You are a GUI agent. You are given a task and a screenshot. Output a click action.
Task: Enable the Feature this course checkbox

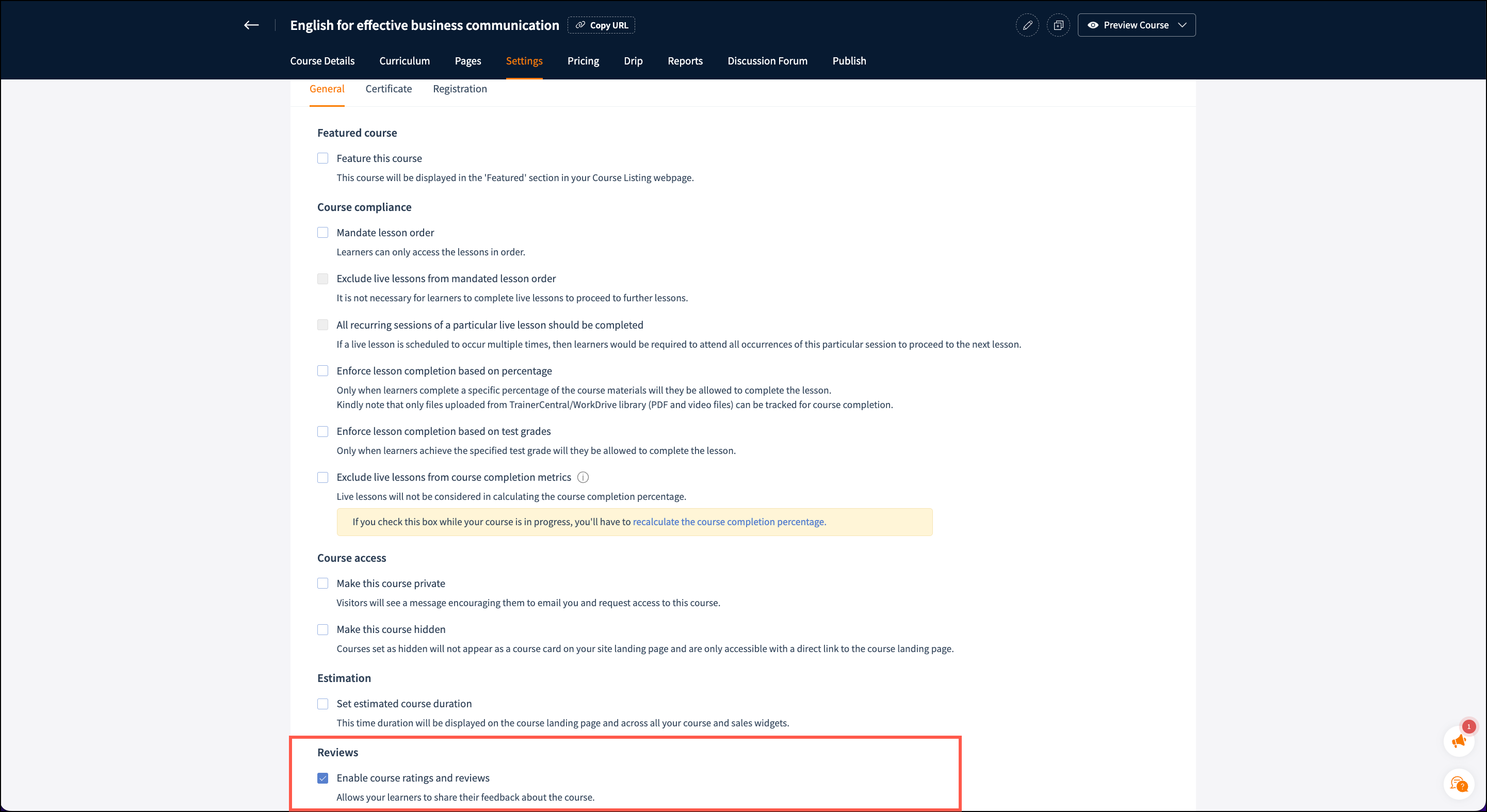pyautogui.click(x=322, y=158)
